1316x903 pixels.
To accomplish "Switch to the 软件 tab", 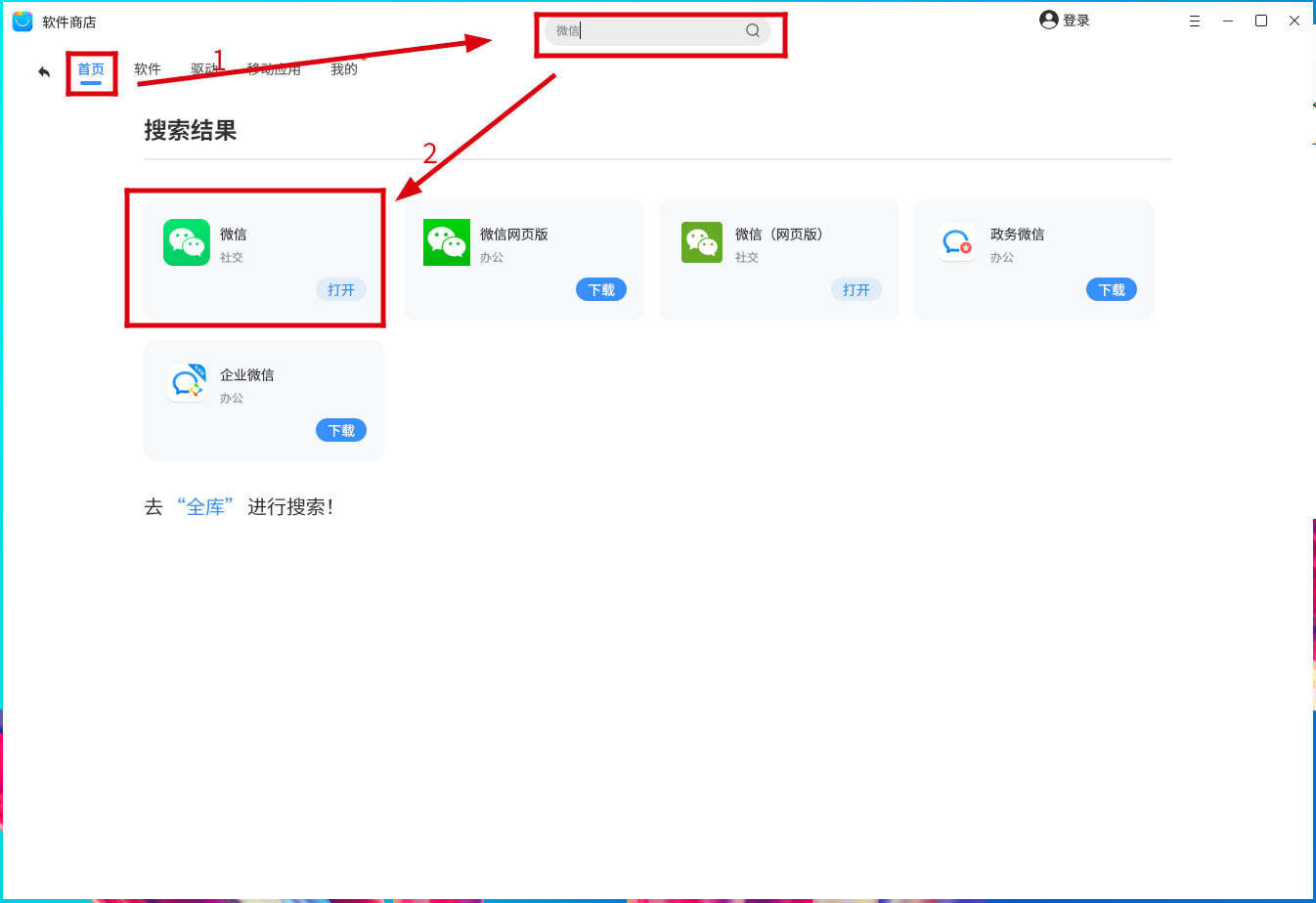I will pos(148,69).
